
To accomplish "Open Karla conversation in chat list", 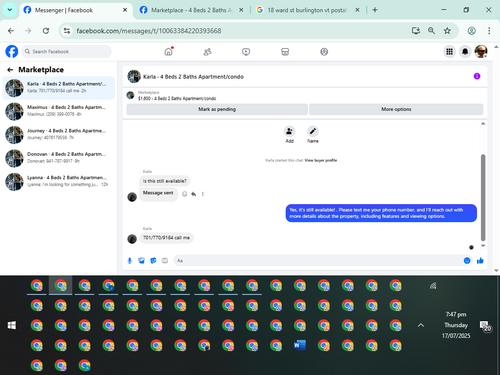I will (x=59, y=88).
